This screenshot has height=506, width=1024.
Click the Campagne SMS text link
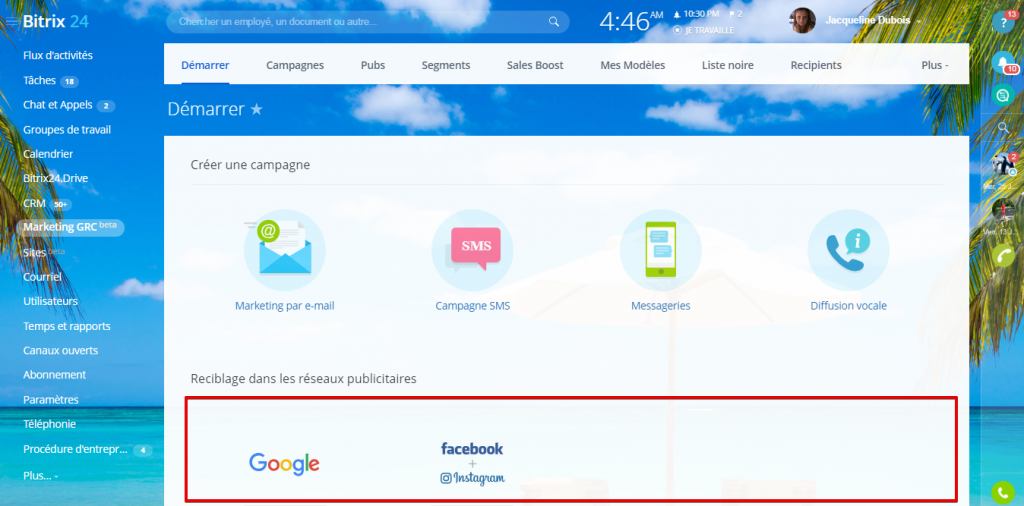point(473,306)
